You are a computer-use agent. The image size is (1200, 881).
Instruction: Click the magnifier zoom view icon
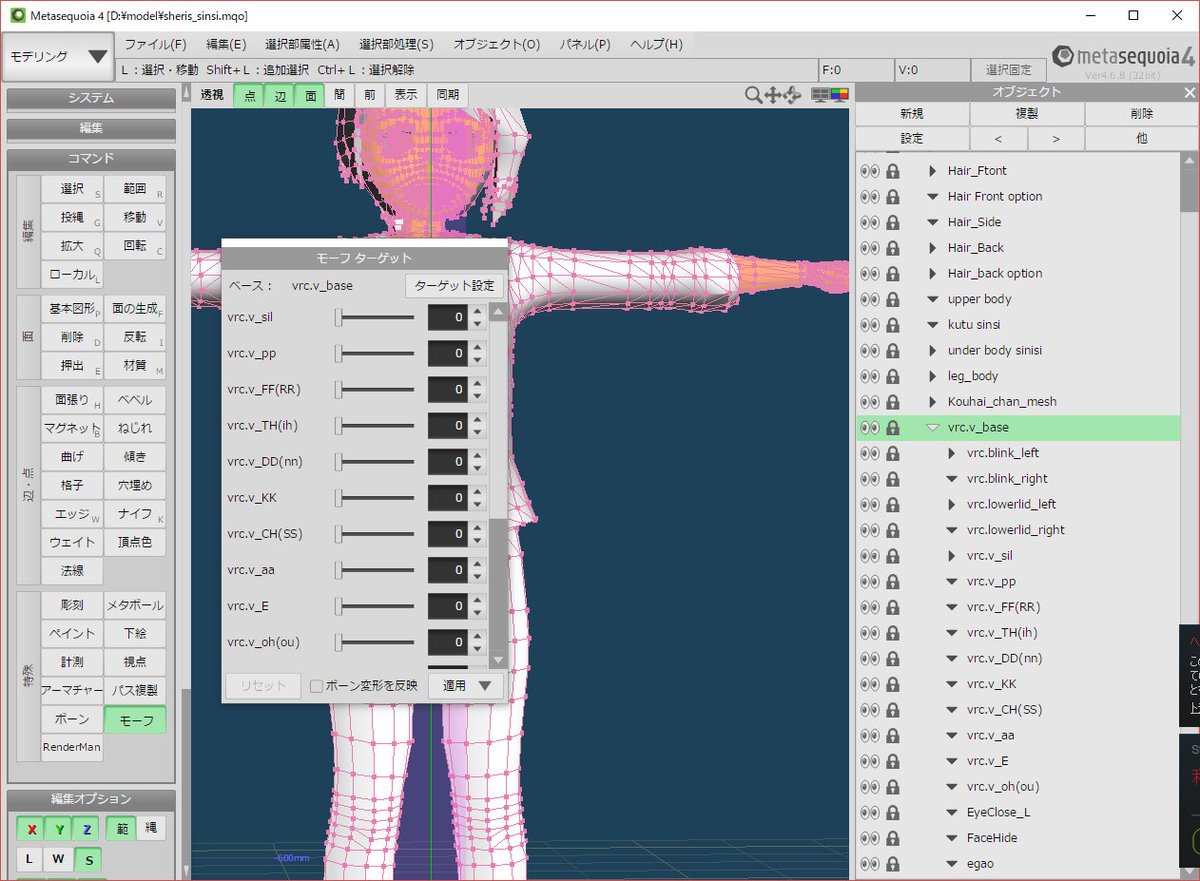click(x=753, y=94)
